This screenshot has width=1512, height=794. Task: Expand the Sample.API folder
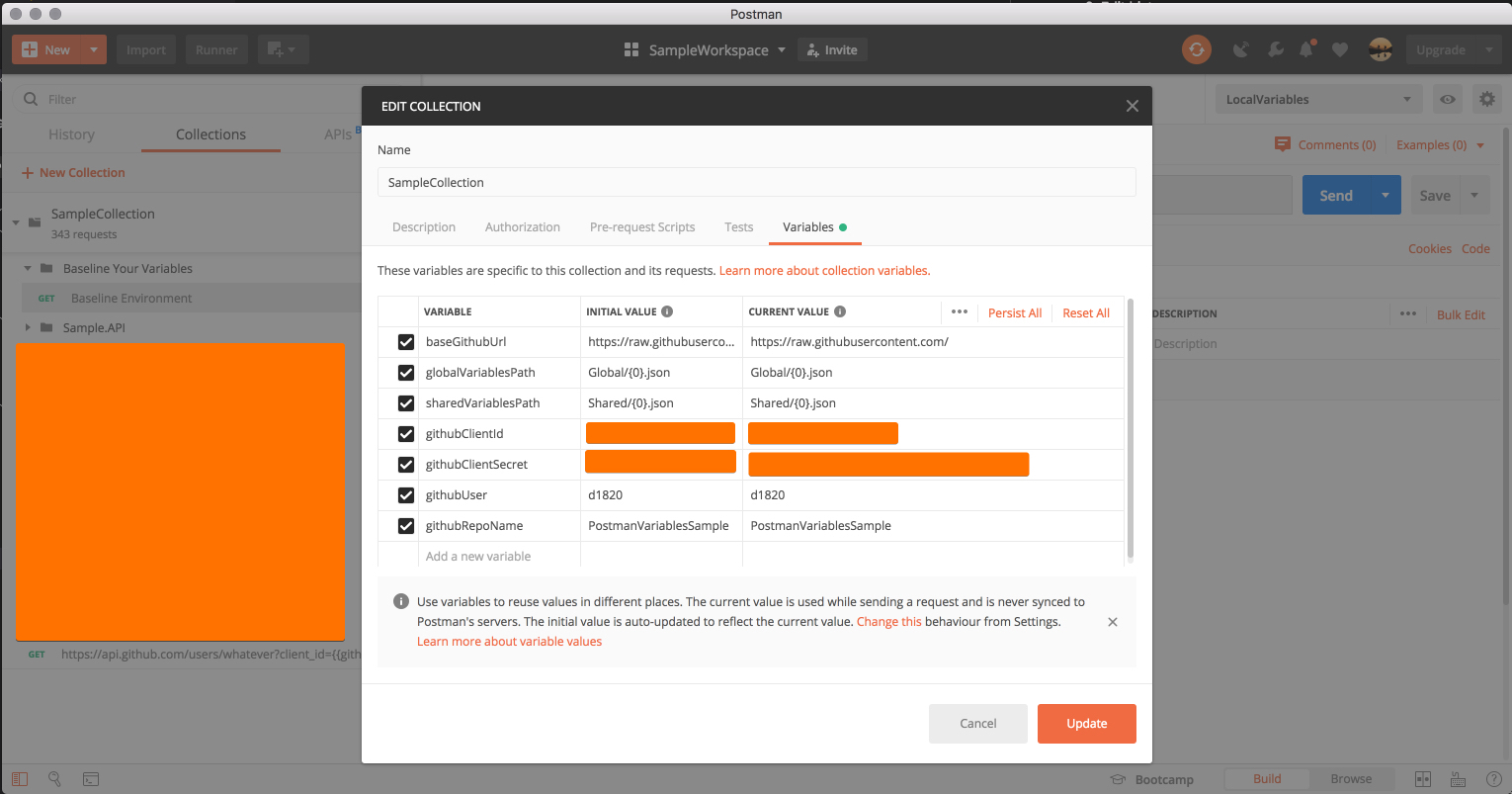[28, 327]
